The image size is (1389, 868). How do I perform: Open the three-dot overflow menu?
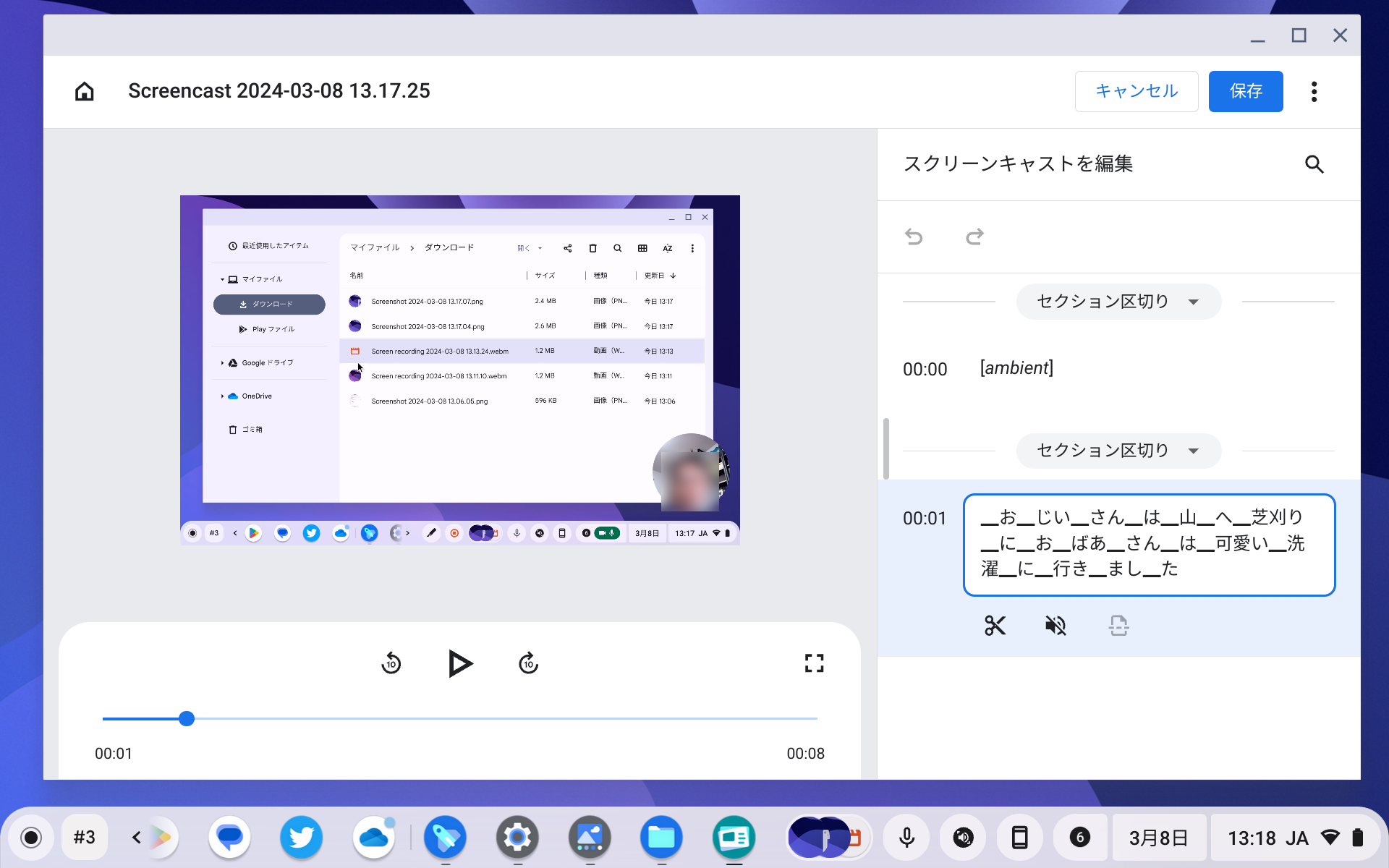[1314, 91]
